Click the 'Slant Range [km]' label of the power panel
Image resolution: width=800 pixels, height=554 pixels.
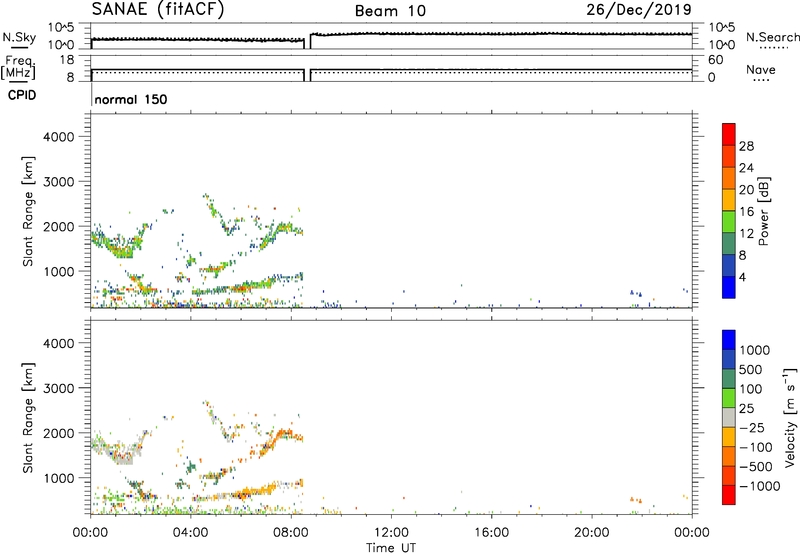pyautogui.click(x=28, y=211)
